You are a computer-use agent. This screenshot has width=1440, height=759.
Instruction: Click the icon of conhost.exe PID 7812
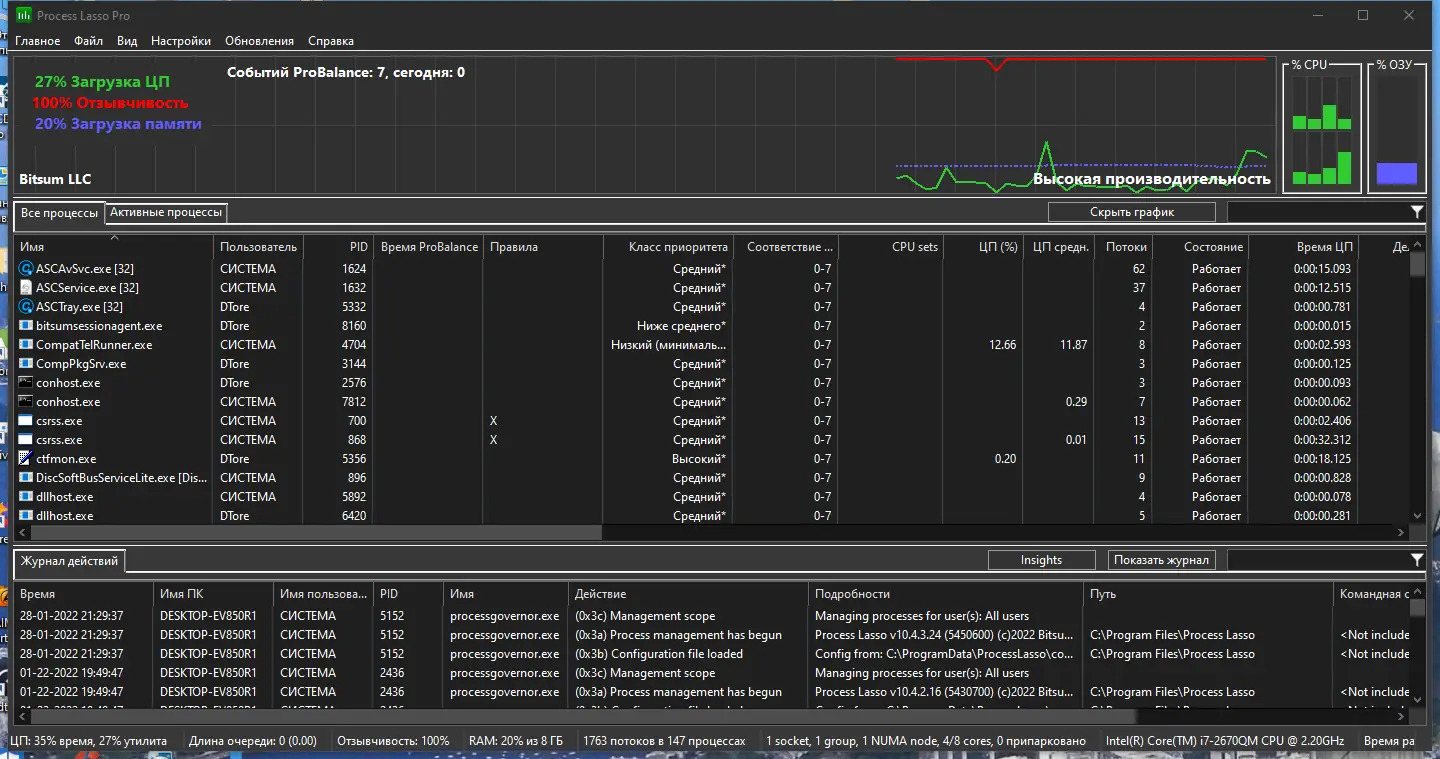[26, 402]
